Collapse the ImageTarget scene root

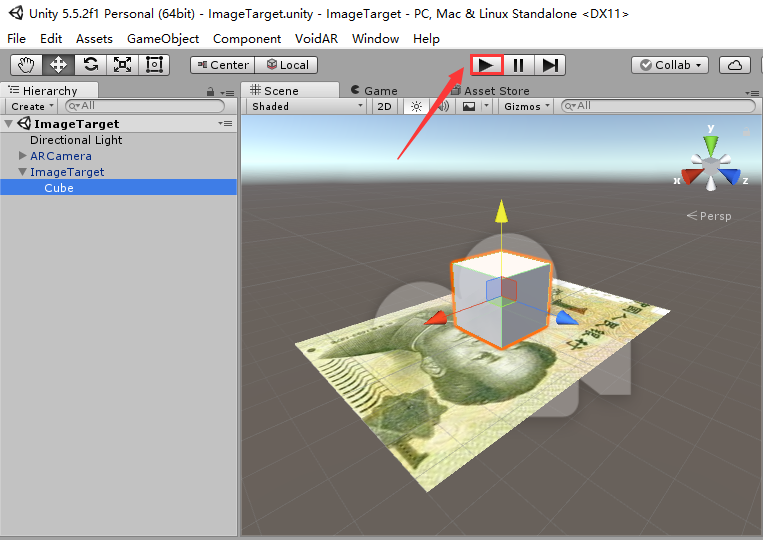(8, 124)
